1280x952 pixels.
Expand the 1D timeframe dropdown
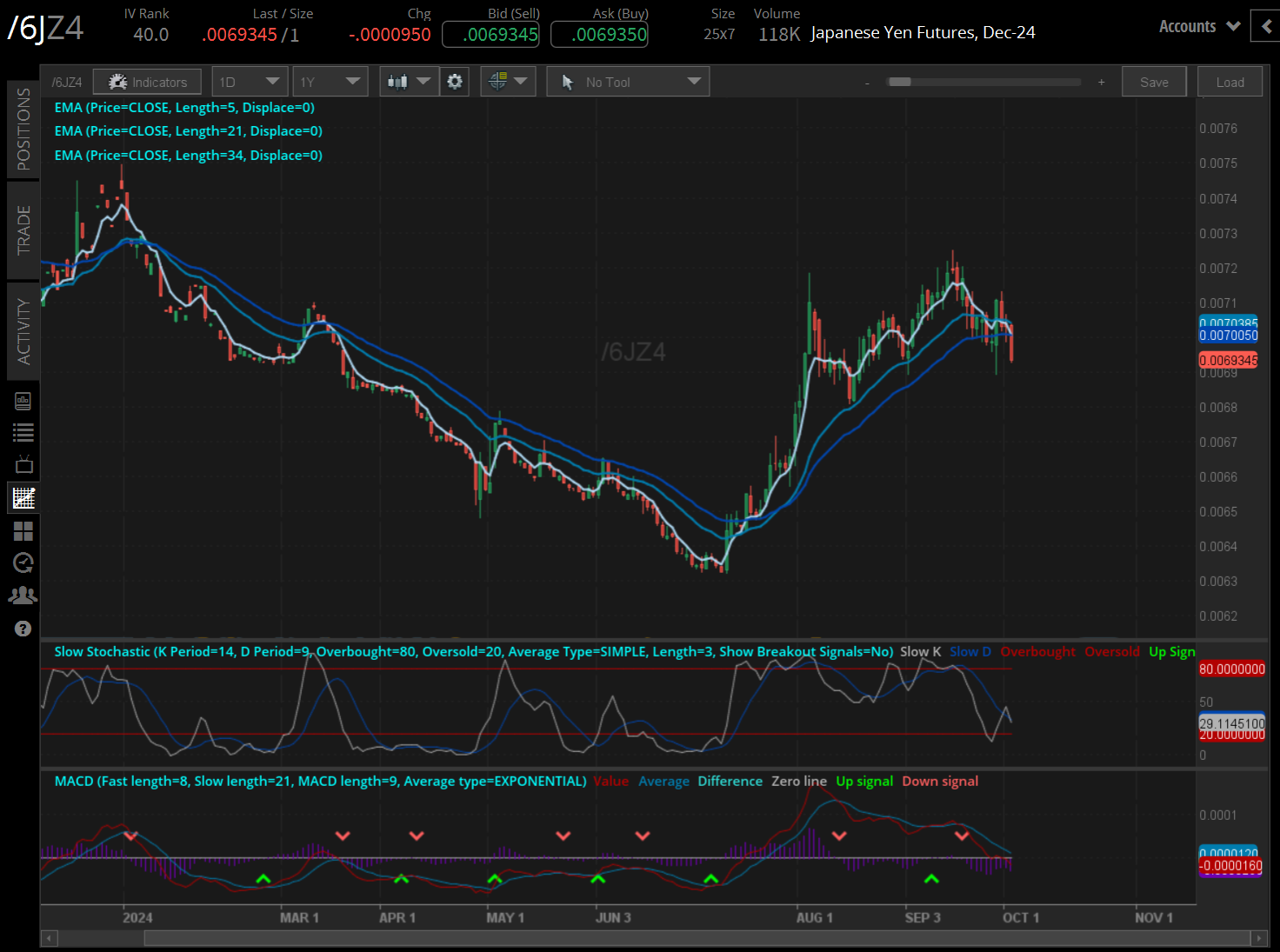[249, 82]
